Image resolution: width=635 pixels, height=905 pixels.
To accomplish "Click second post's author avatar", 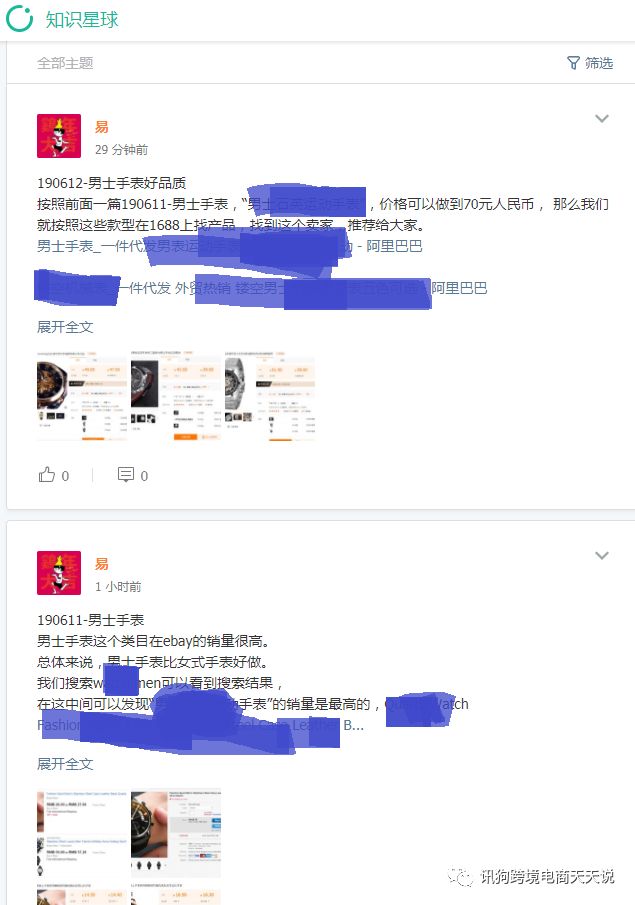I will click(x=59, y=573).
